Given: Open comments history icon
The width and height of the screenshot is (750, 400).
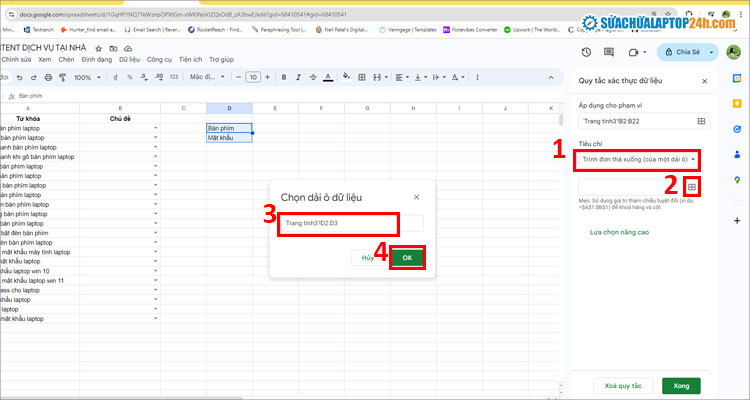Looking at the screenshot, I should [x=609, y=52].
